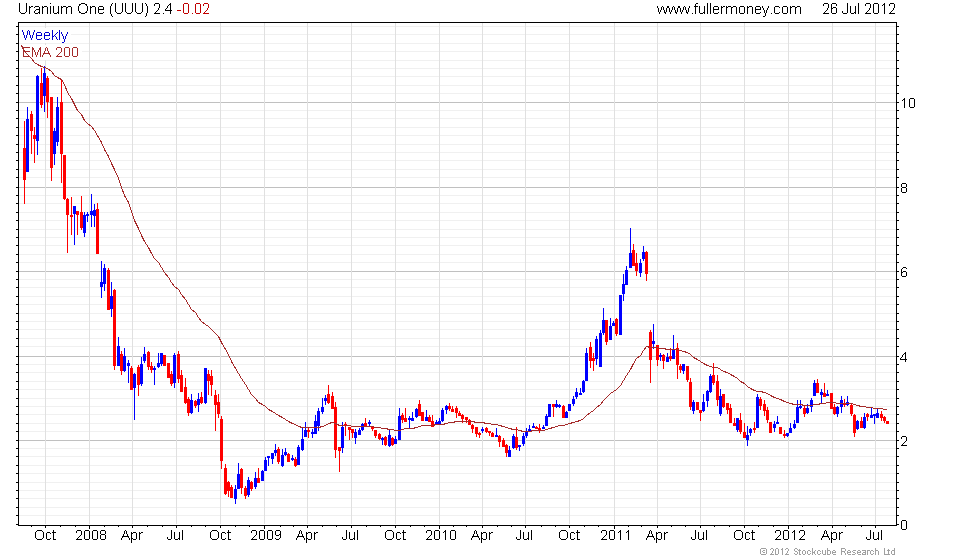The image size is (980, 560).
Task: Click the "4" price axis label
Action: pyautogui.click(x=904, y=358)
